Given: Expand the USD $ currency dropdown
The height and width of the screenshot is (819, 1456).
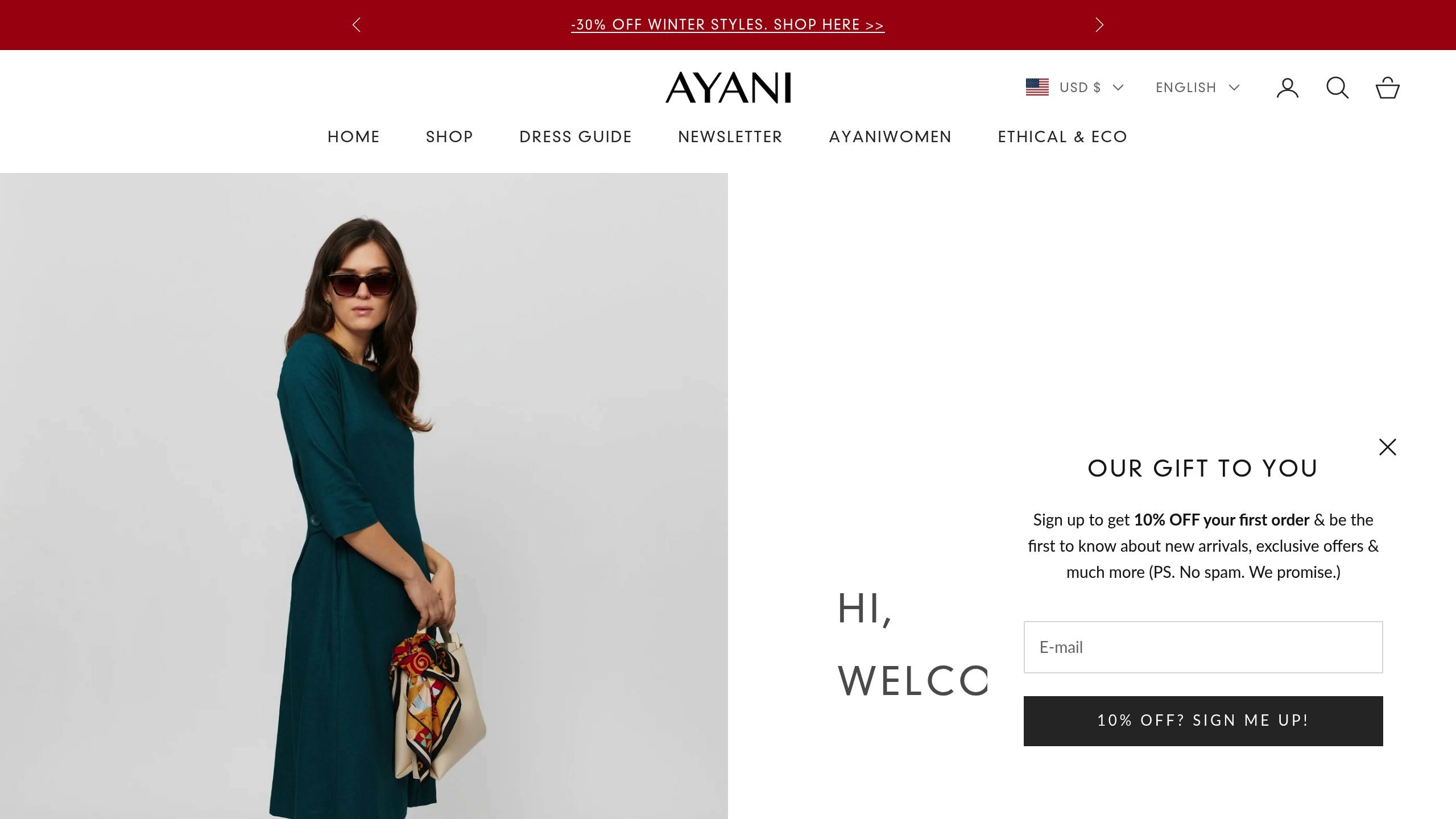Looking at the screenshot, I should pos(1091,88).
